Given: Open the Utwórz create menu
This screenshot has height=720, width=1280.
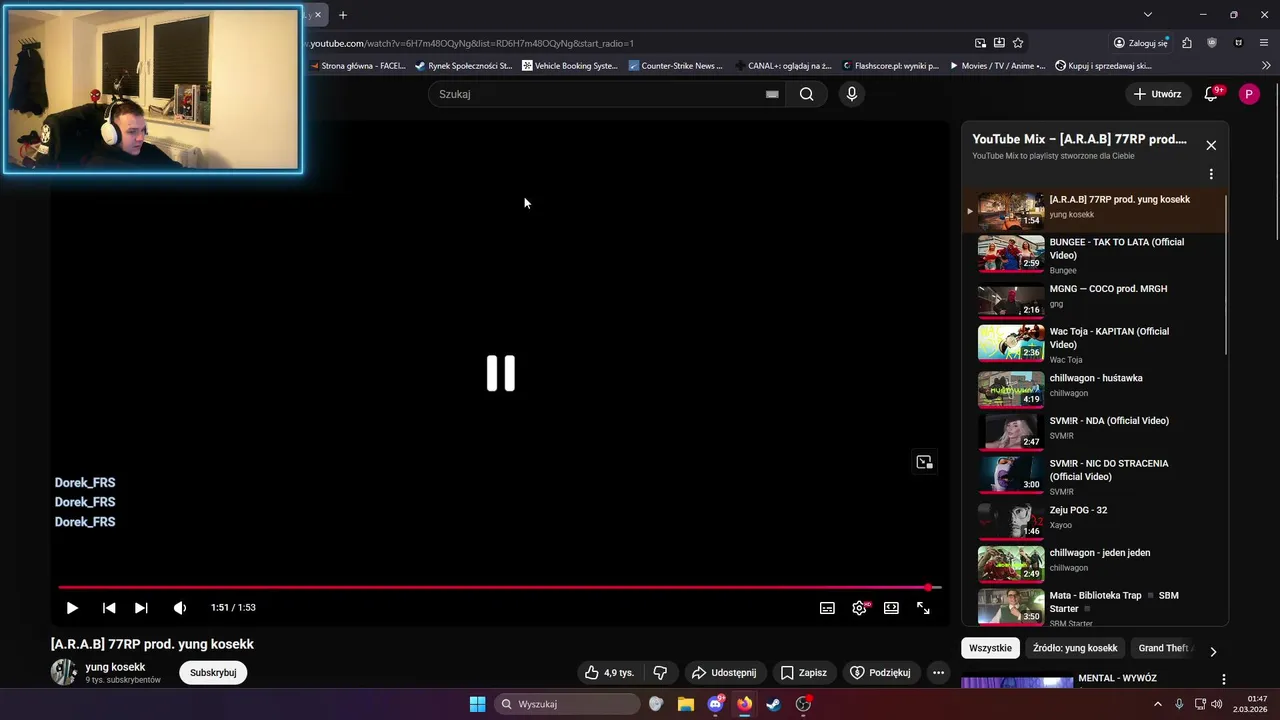Looking at the screenshot, I should pyautogui.click(x=1158, y=94).
